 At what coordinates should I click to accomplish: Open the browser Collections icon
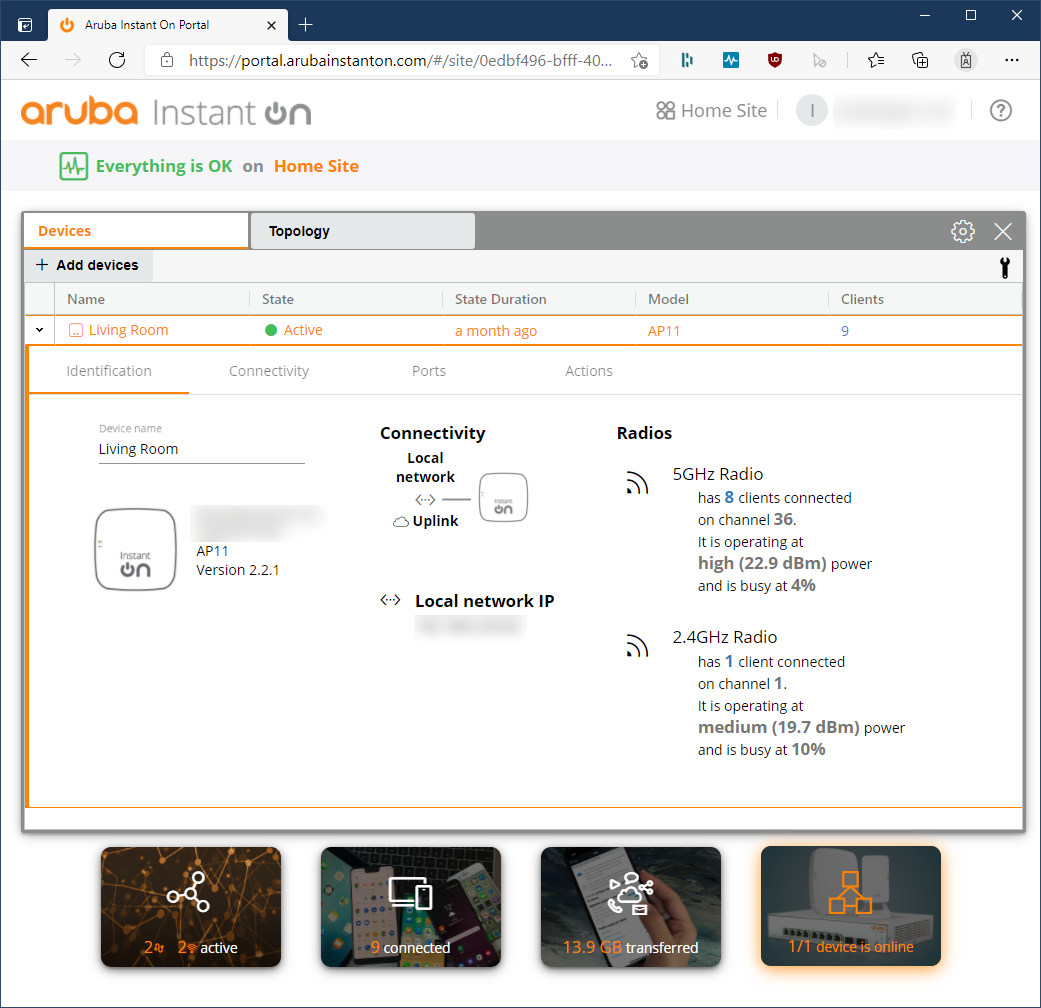(920, 60)
